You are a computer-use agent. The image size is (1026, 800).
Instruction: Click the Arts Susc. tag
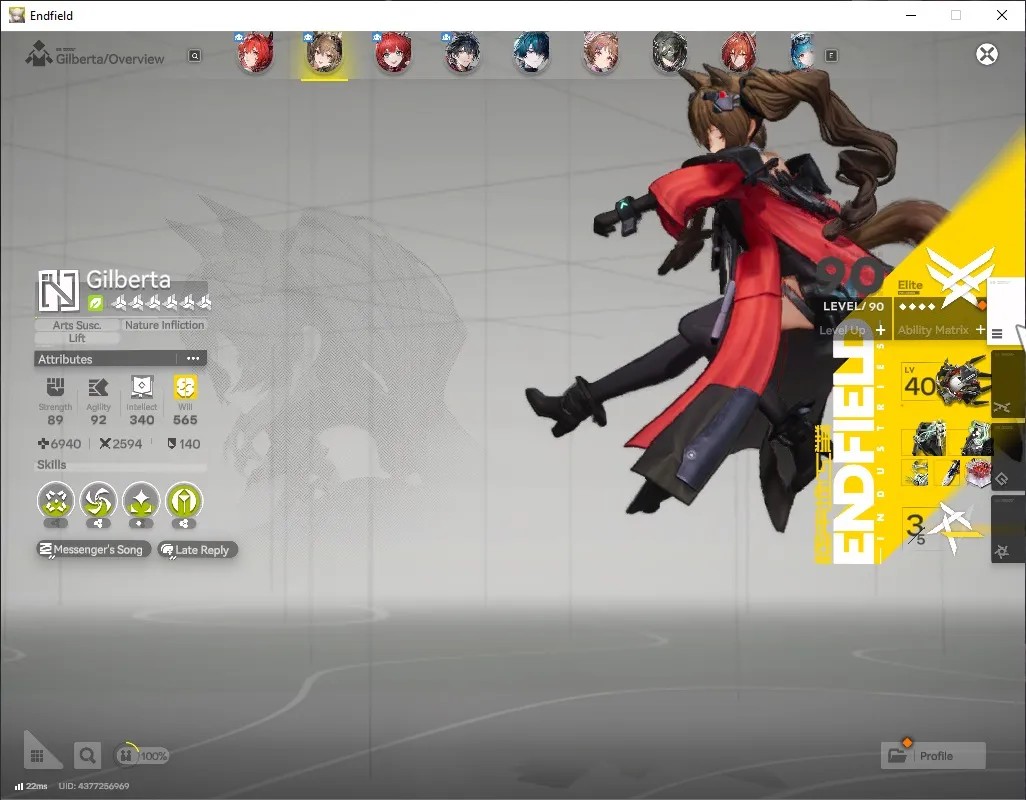(77, 325)
